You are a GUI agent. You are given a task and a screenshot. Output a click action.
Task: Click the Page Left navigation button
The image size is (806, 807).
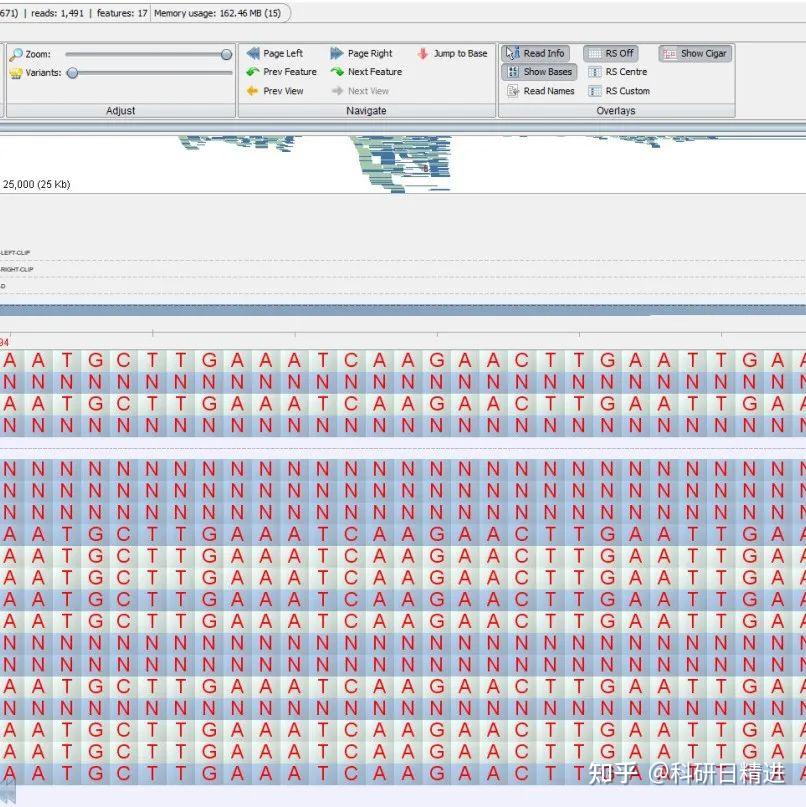pos(275,53)
